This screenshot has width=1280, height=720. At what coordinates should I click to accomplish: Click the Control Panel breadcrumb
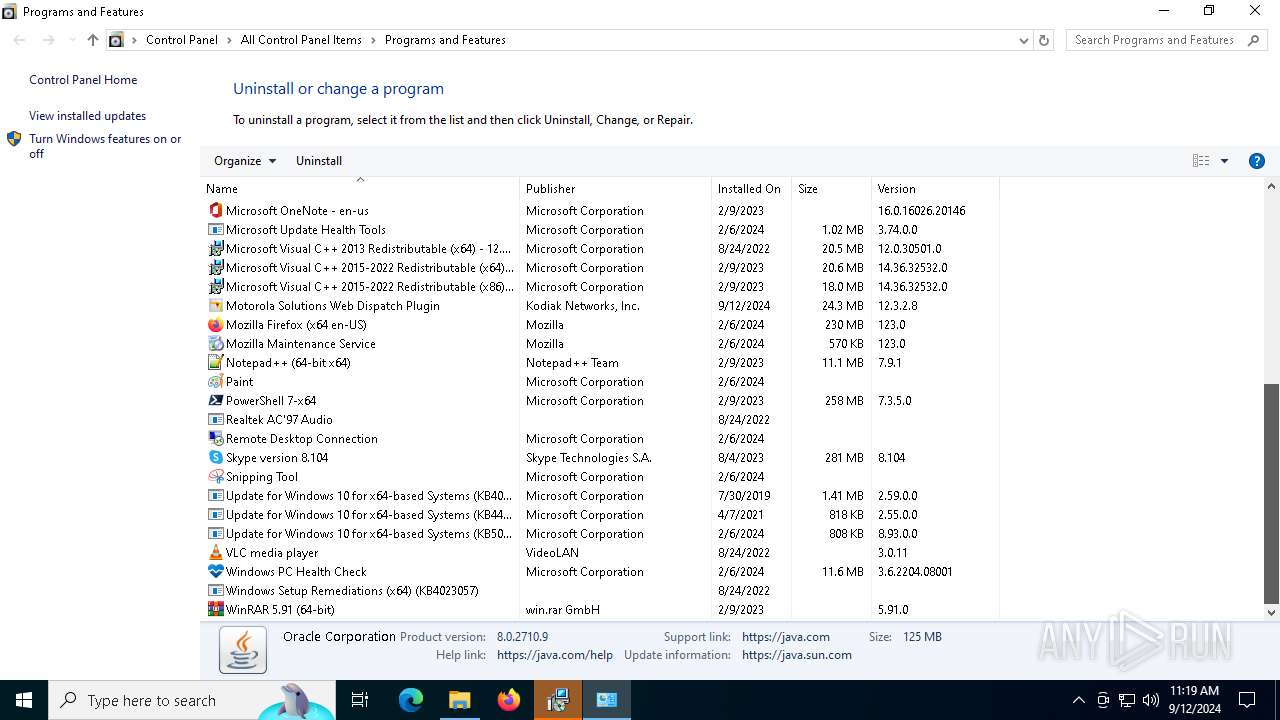coord(182,40)
